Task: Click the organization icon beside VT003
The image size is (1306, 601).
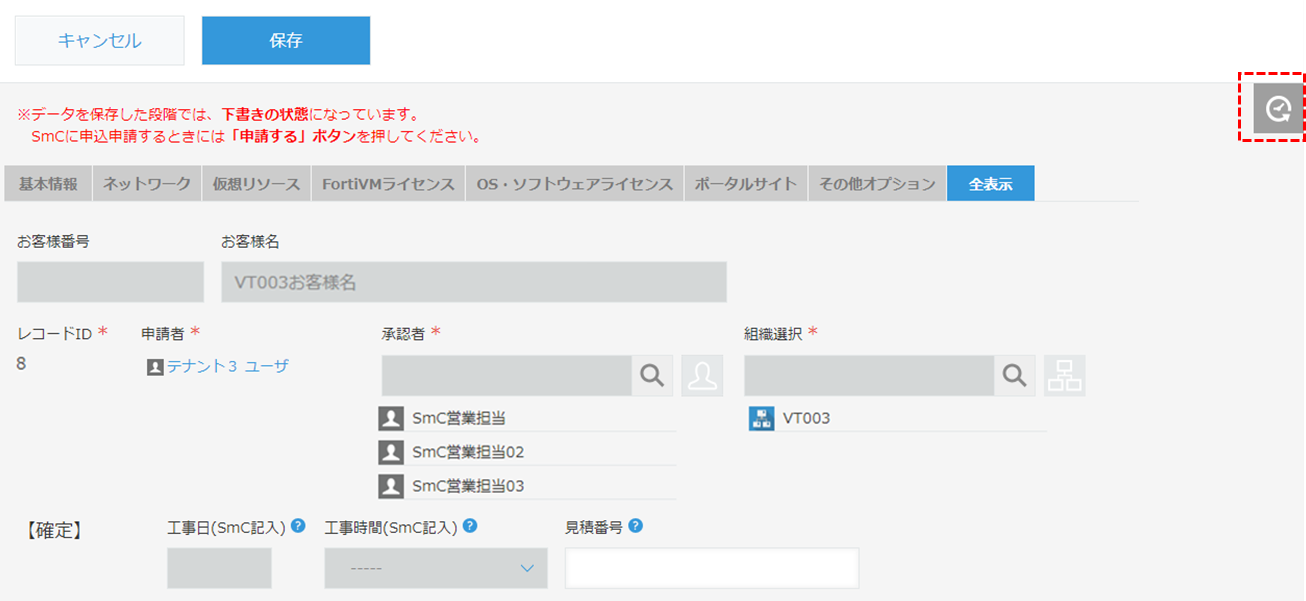Action: pyautogui.click(x=761, y=418)
